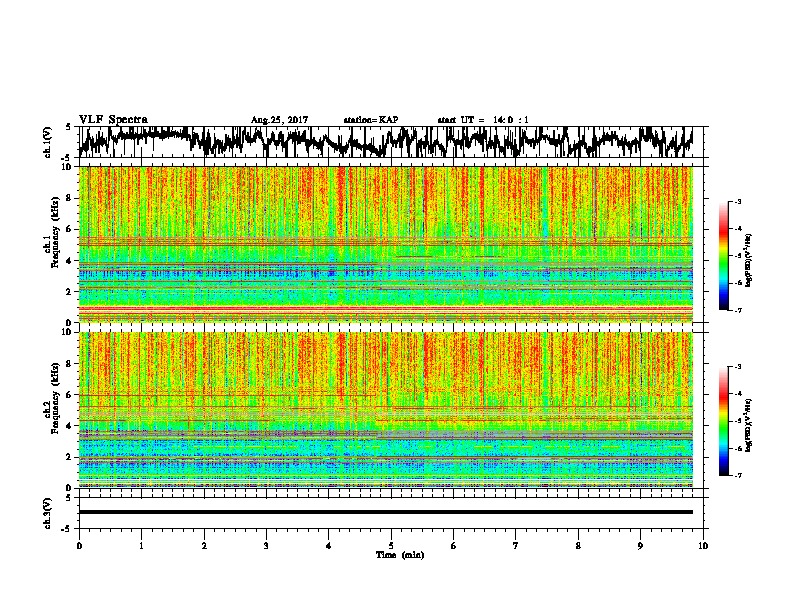Click the "ch.1(V)" waveform axis label
The width and height of the screenshot is (792, 612).
click(x=48, y=142)
